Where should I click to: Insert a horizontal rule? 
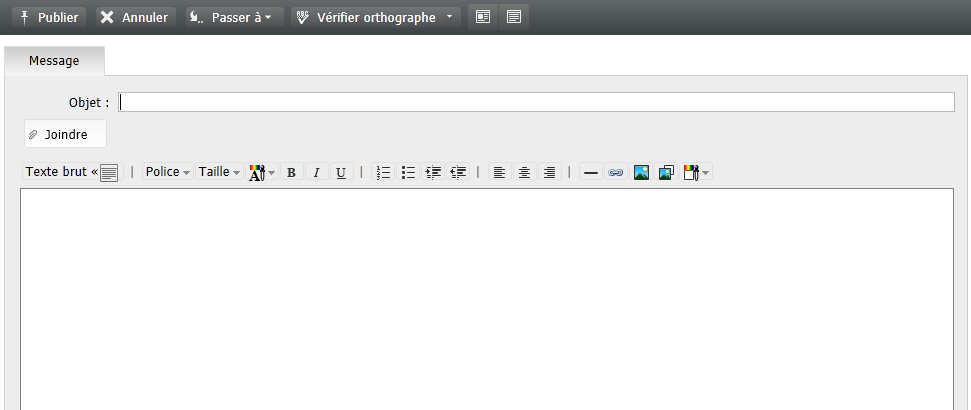(591, 172)
